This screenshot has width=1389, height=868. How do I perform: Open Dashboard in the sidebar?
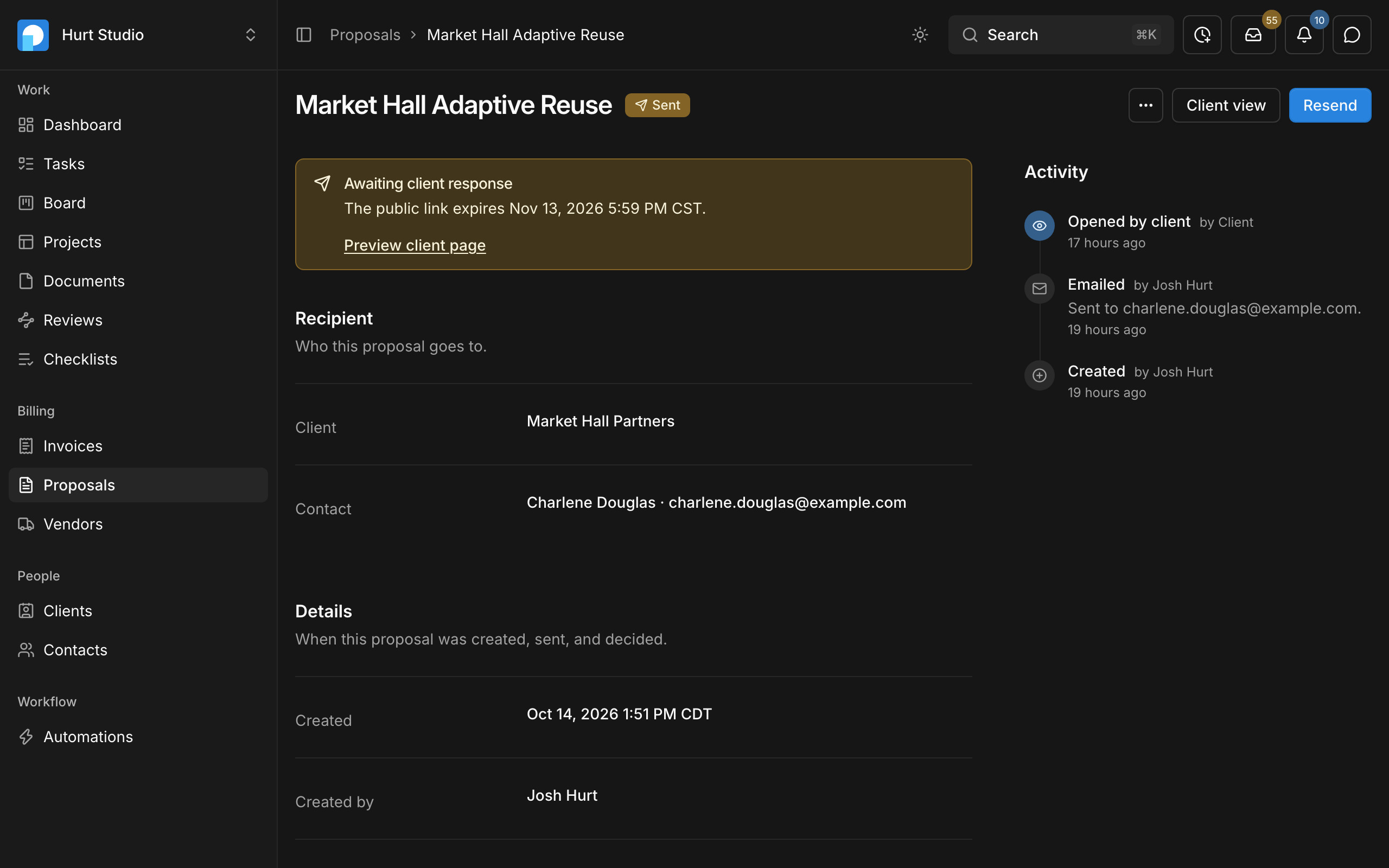[138, 125]
